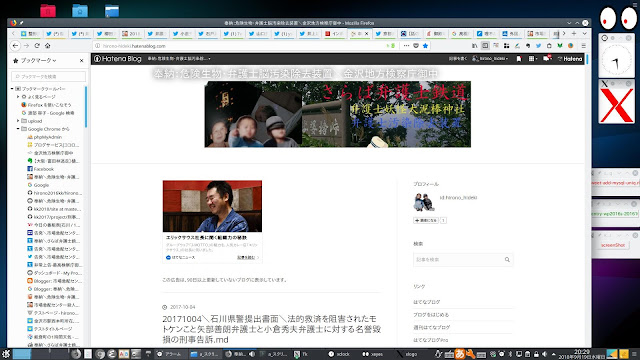The width and height of the screenshot is (640, 360).
Task: Click the Hatena logo at the header's right
Action: coord(570,59)
